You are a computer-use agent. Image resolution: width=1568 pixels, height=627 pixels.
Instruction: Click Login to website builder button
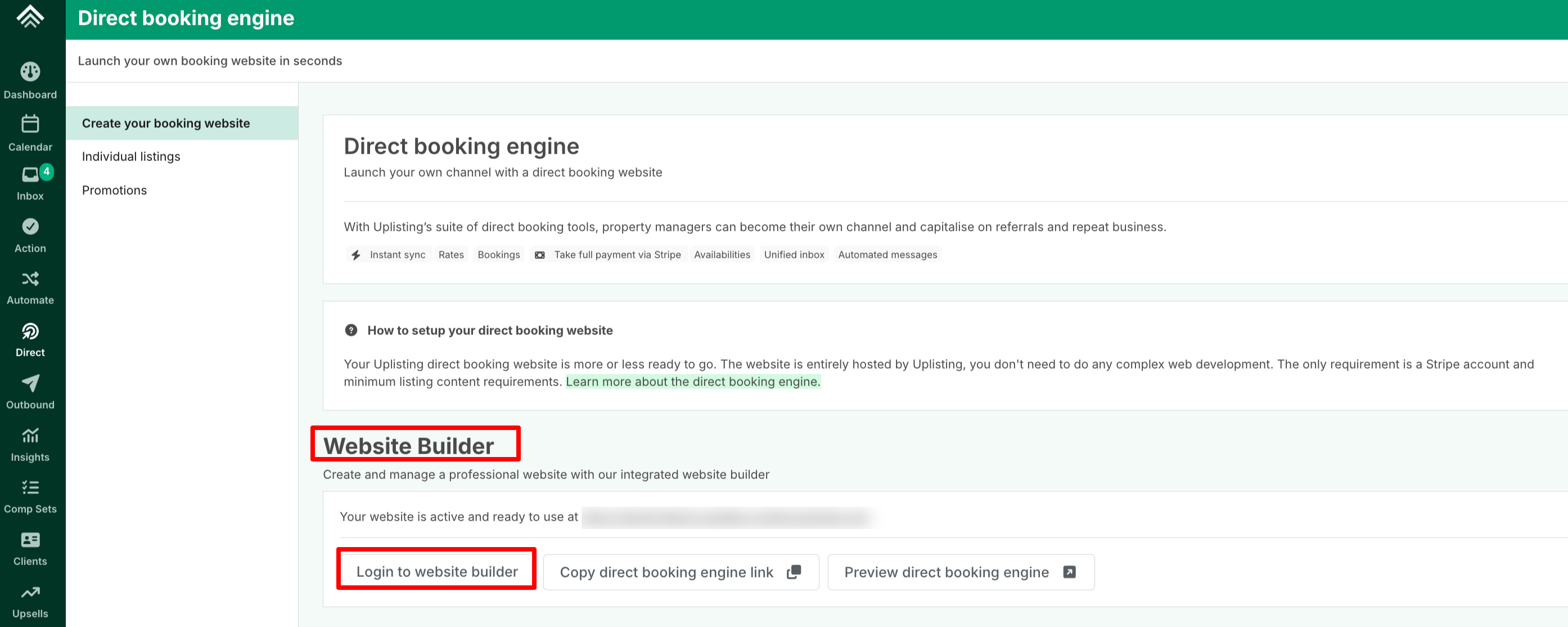pyautogui.click(x=436, y=571)
